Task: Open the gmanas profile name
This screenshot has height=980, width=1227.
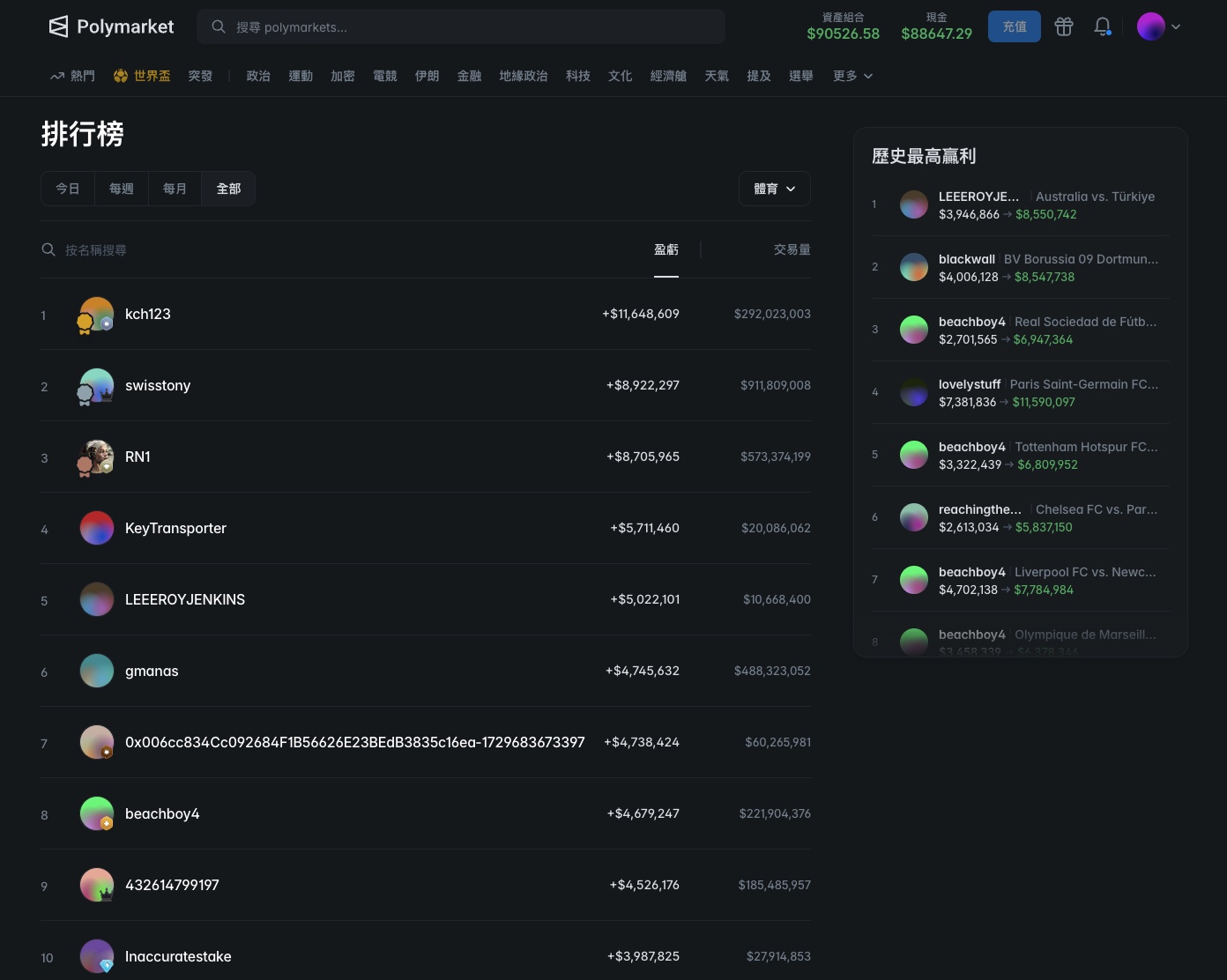Action: pos(152,671)
